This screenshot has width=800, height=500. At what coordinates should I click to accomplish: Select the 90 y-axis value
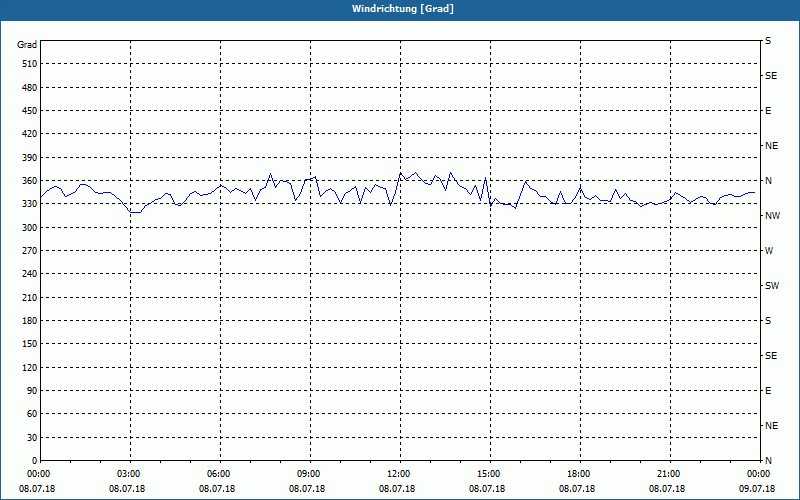(32, 391)
